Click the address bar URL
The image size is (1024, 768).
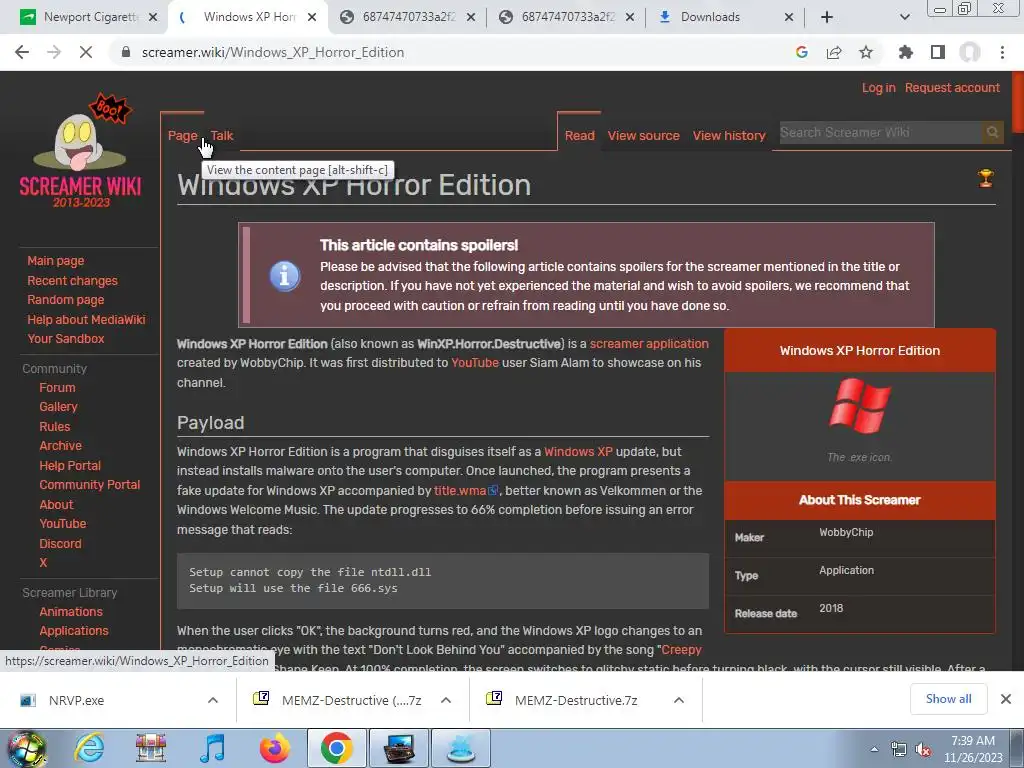[x=272, y=52]
